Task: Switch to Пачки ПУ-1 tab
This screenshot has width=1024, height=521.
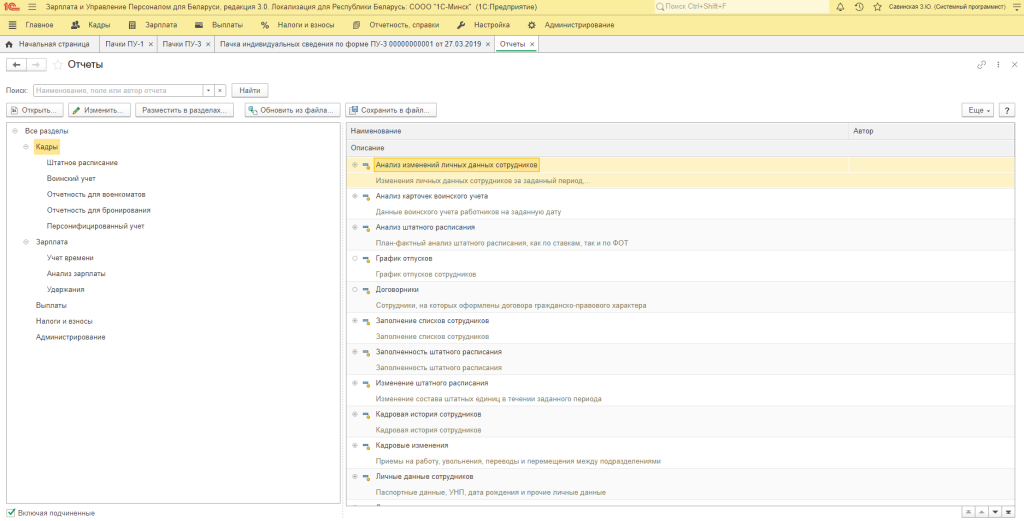Action: [x=127, y=44]
